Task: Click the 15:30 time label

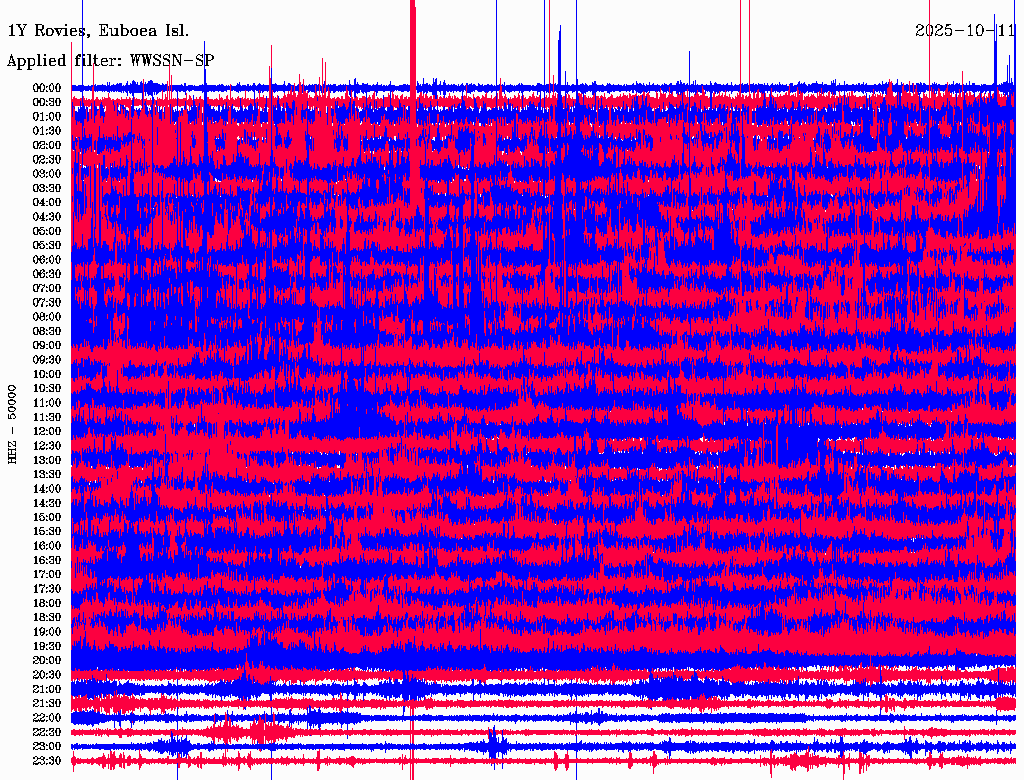Action: [47, 532]
